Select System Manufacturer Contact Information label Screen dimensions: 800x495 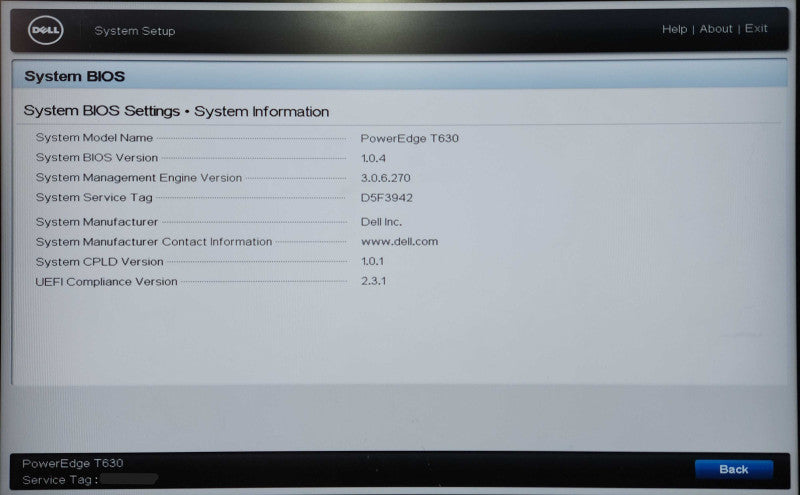click(x=154, y=242)
